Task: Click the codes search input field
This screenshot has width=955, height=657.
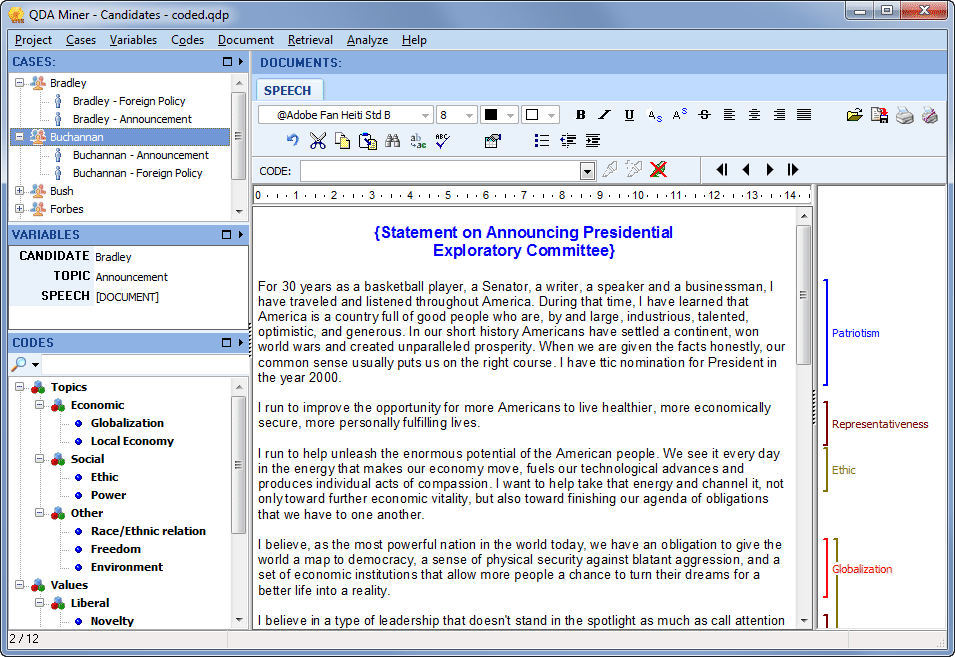Action: click(145, 364)
